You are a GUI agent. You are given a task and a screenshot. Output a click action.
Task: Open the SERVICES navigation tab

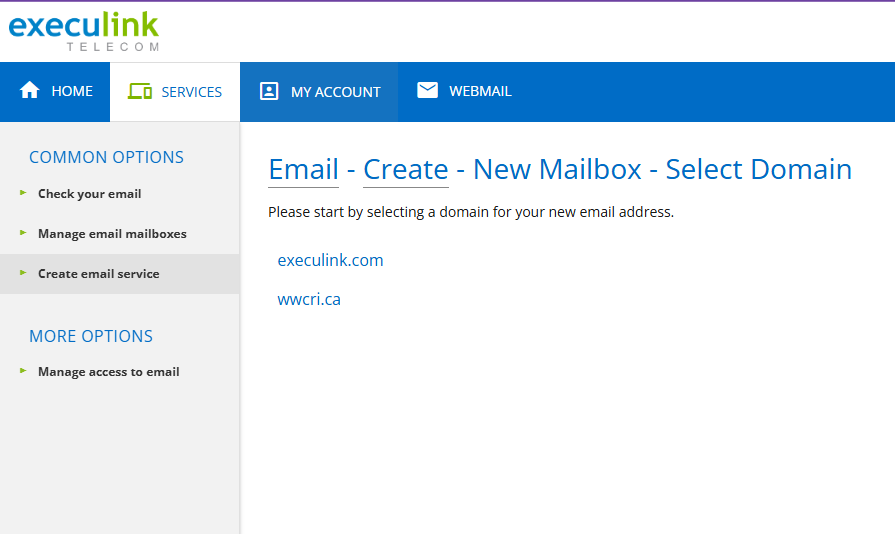tap(175, 92)
